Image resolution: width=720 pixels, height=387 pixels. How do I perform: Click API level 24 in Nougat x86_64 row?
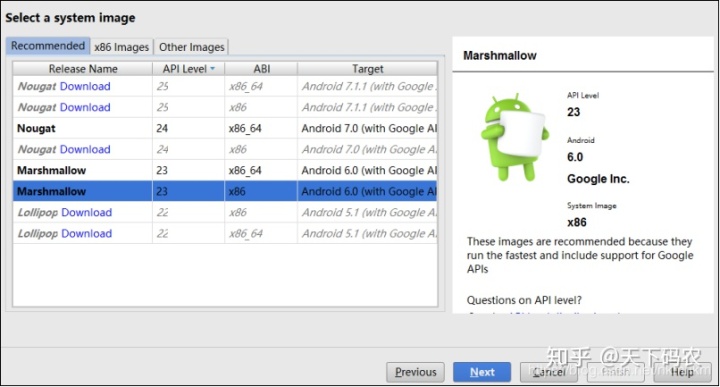(x=162, y=129)
